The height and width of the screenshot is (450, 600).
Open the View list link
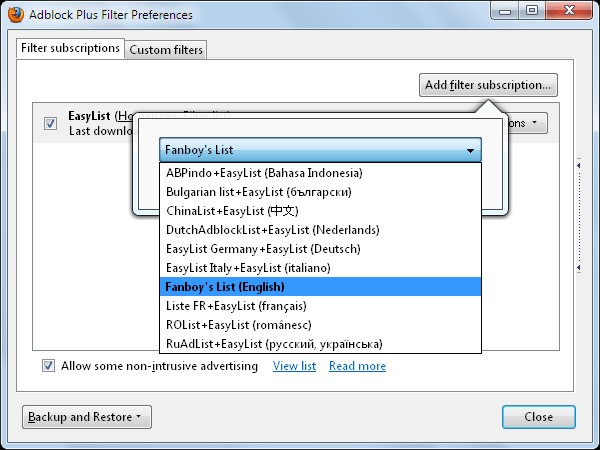(x=294, y=366)
